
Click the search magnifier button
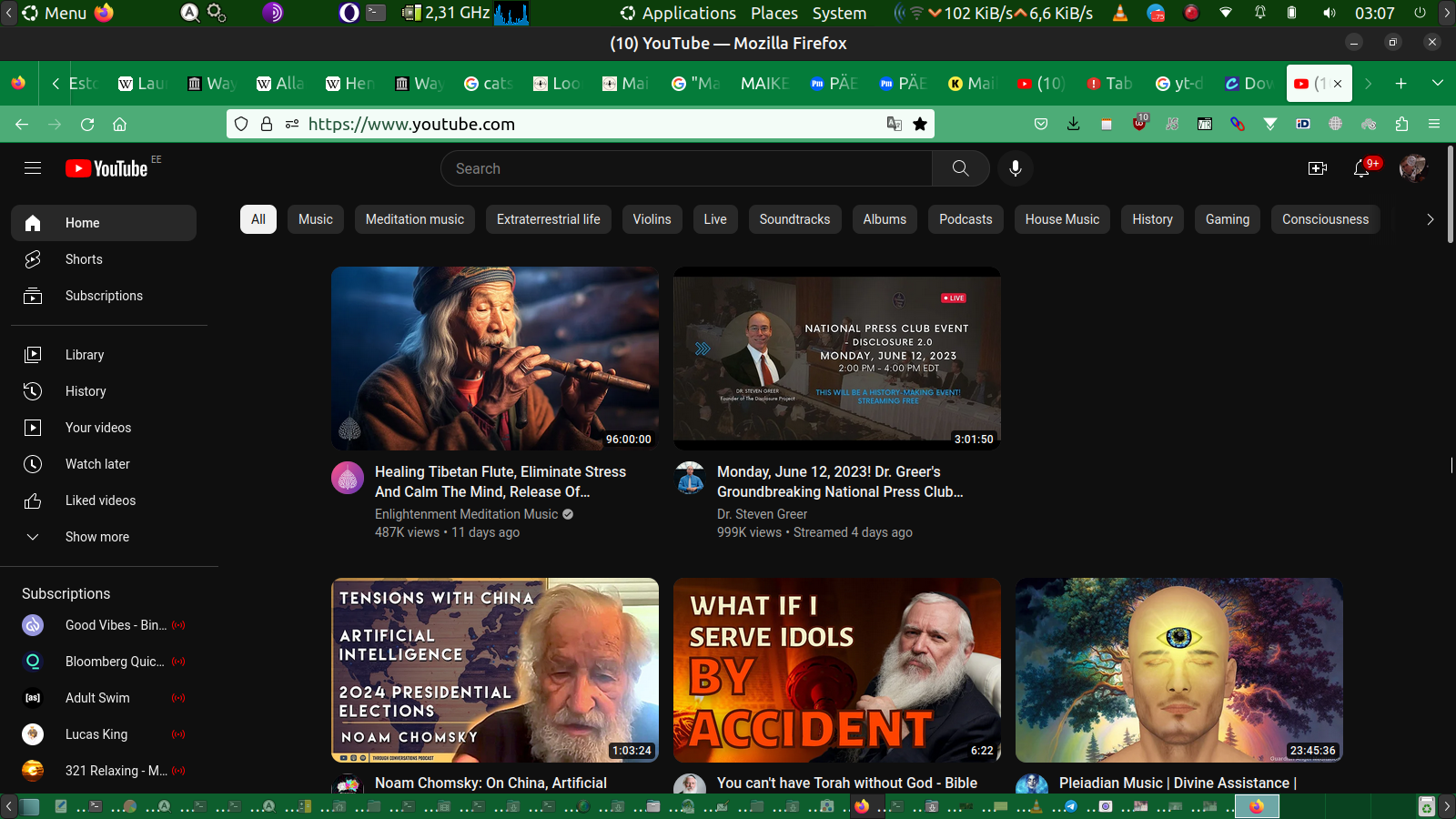click(960, 168)
